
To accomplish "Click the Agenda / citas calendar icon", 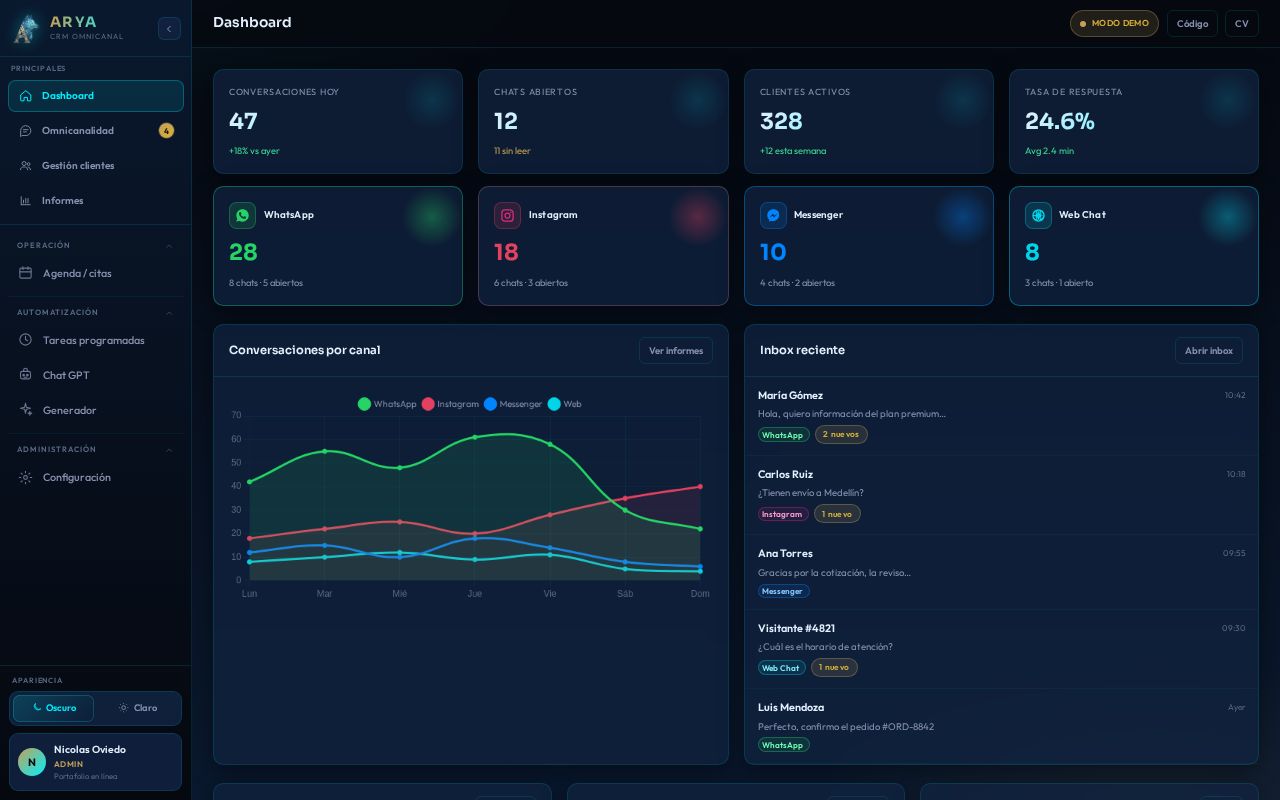I will click(x=26, y=273).
